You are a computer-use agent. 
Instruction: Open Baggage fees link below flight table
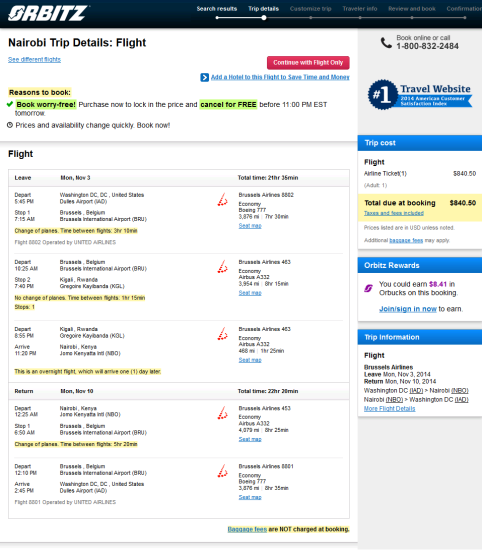[247, 529]
